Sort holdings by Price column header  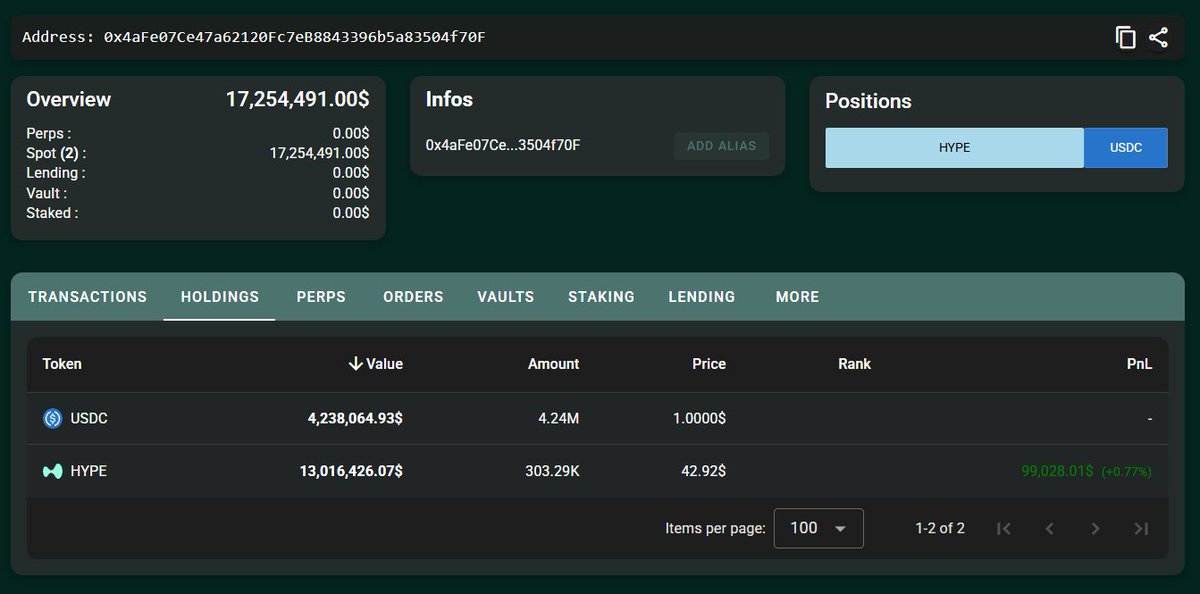pyautogui.click(x=708, y=364)
